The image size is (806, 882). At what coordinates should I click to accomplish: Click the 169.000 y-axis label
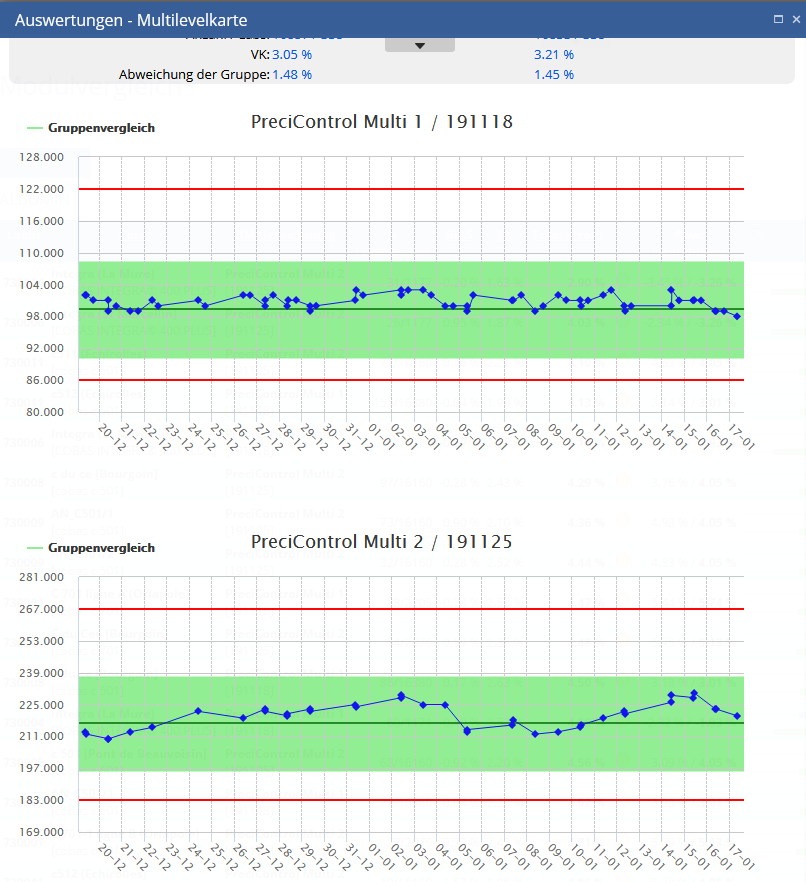pyautogui.click(x=42, y=832)
